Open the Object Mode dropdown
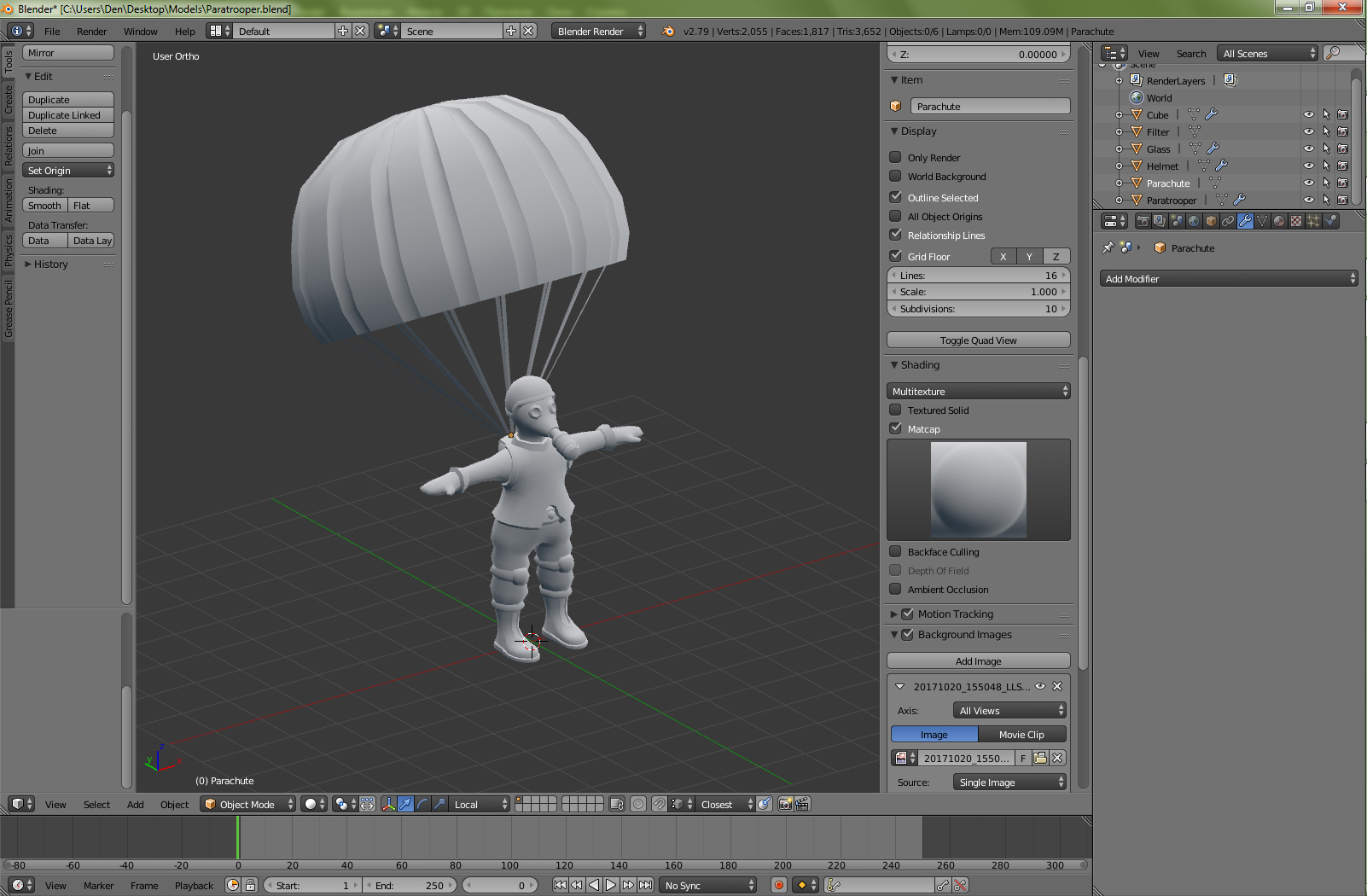This screenshot has height=896, width=1367. coord(247,804)
